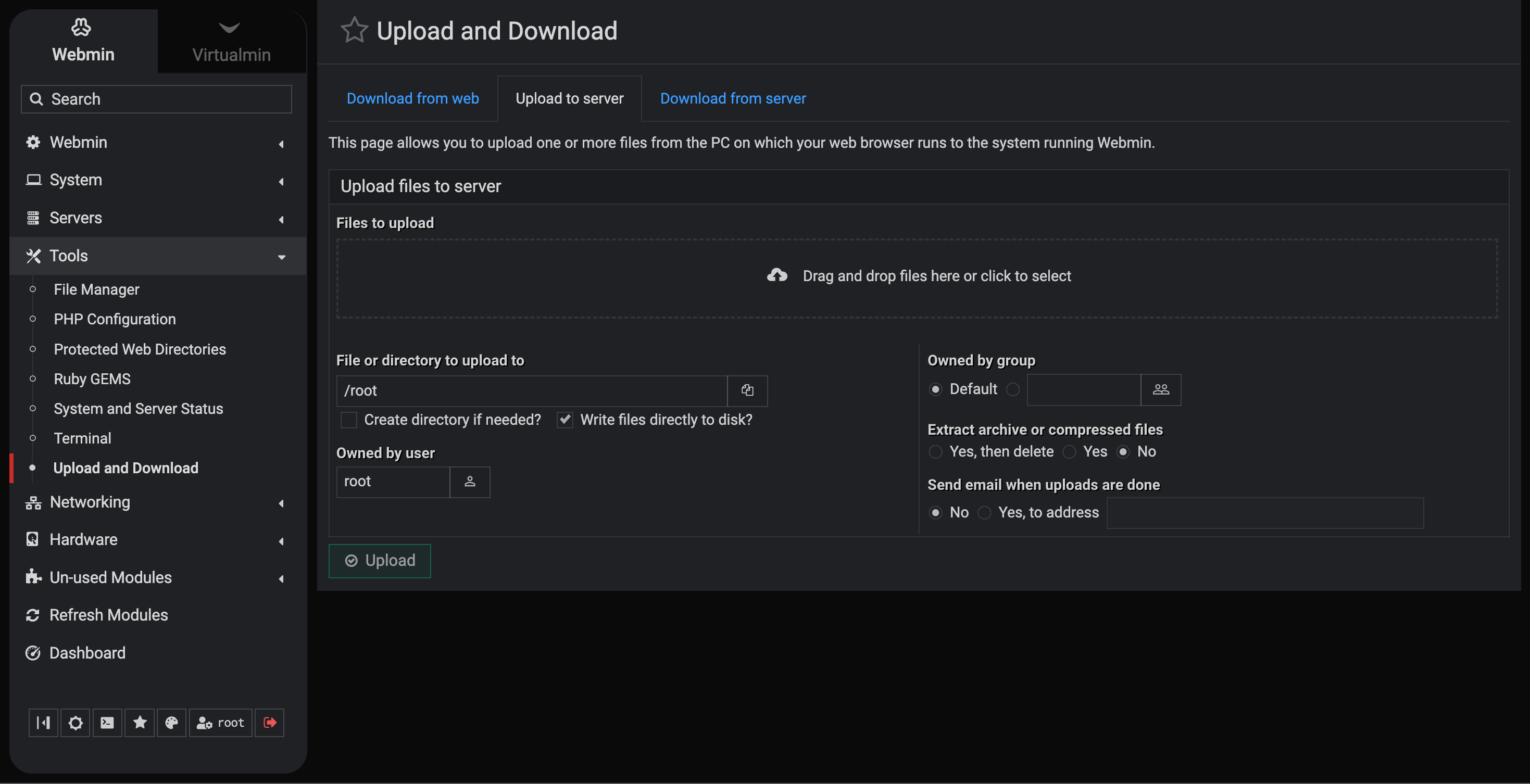Switch to Download from web tab

point(412,98)
